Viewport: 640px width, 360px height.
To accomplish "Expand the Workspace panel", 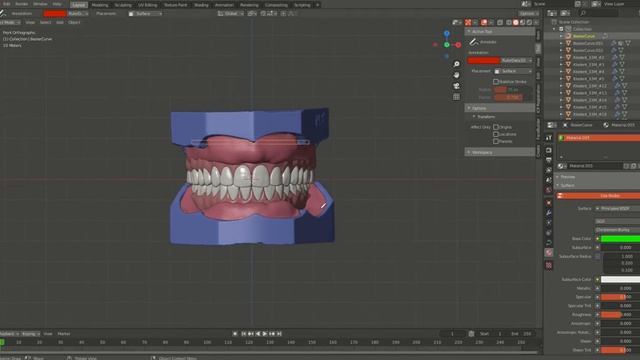I will tap(469, 152).
